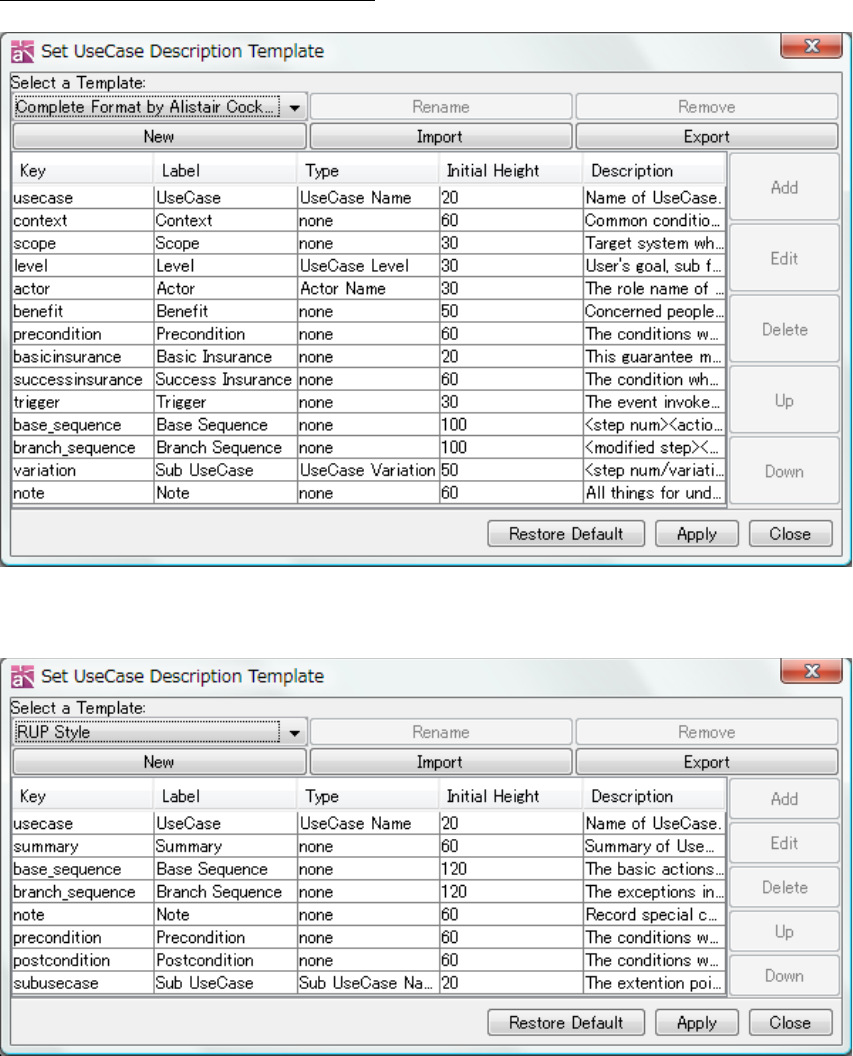This screenshot has width=853, height=1056.
Task: Click the 'The exceptions in...' description cell
Action: click(x=654, y=892)
